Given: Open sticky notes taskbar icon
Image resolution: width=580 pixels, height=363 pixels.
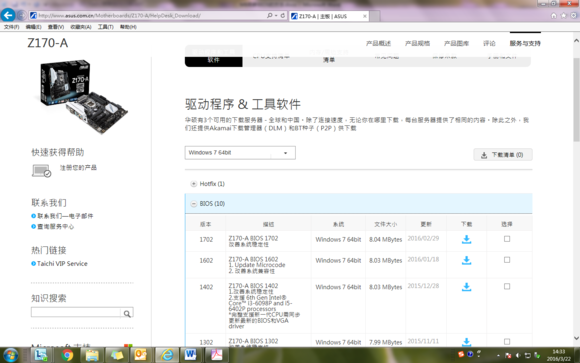Looking at the screenshot, I should click(117, 355).
